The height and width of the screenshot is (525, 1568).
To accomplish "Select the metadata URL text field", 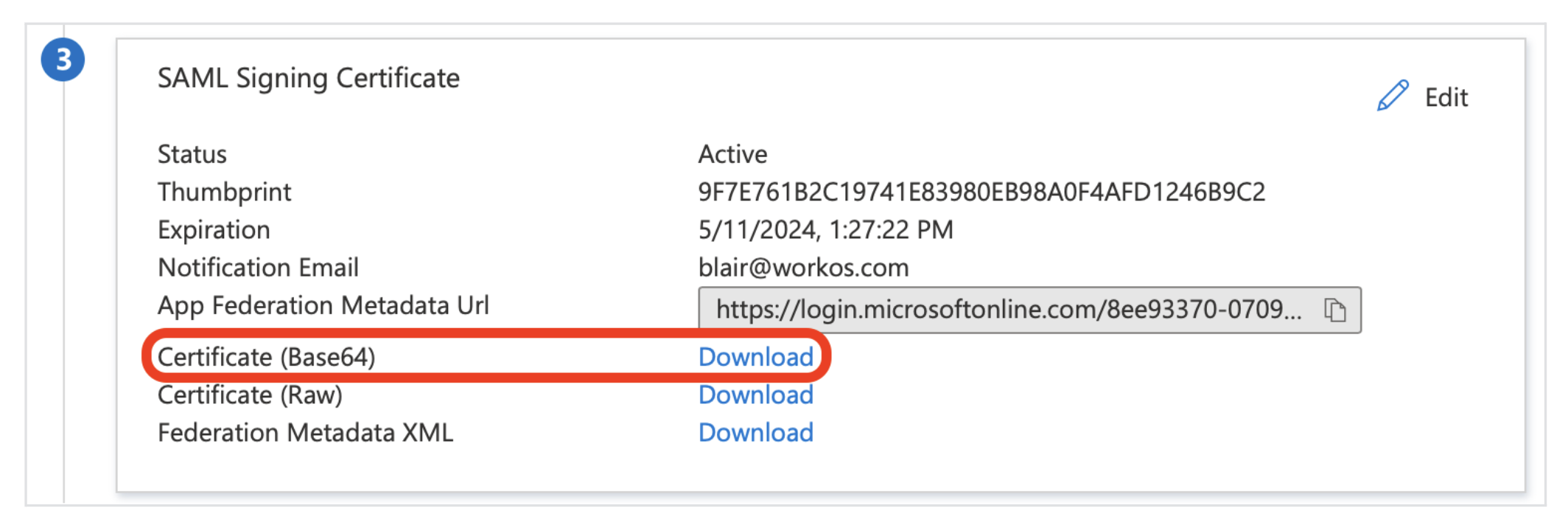I will [1029, 310].
